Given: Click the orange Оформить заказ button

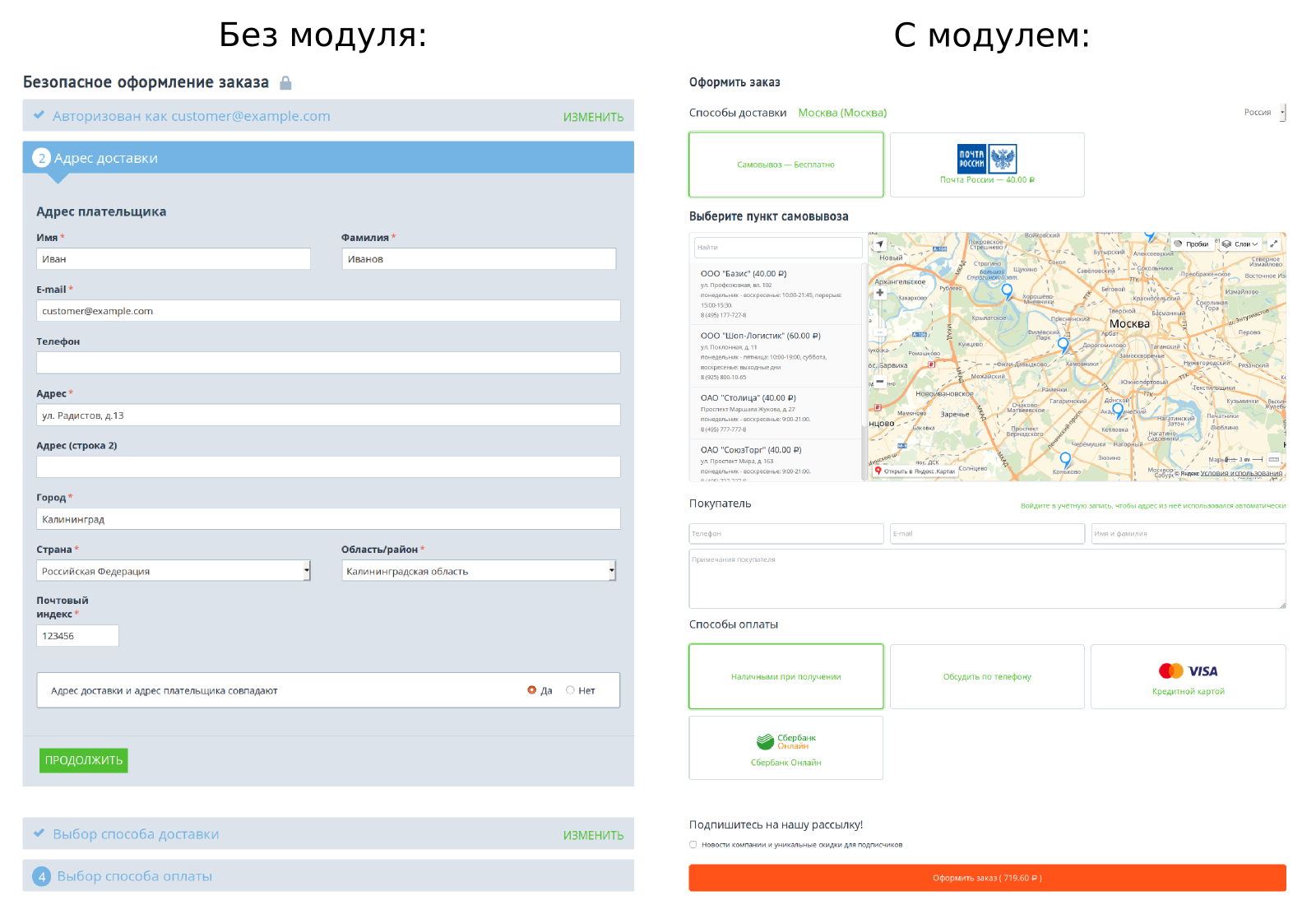Looking at the screenshot, I should coord(987,878).
